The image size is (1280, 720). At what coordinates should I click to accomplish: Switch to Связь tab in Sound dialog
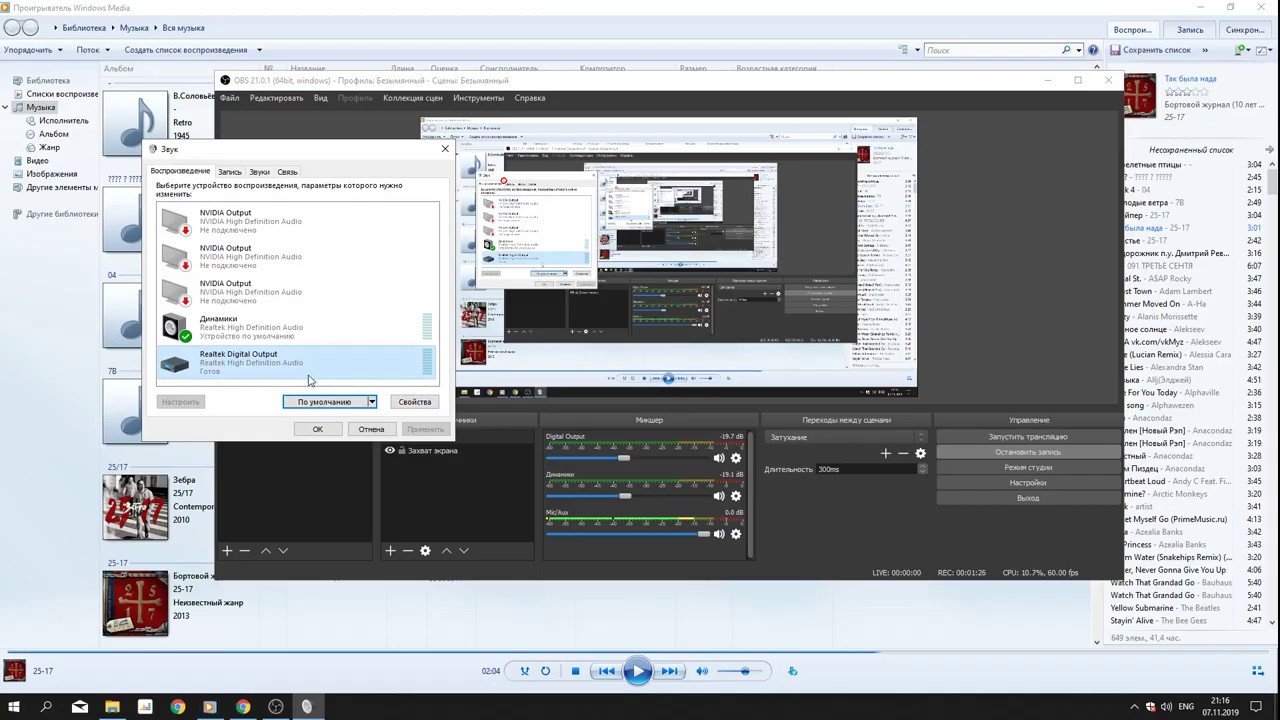click(287, 172)
